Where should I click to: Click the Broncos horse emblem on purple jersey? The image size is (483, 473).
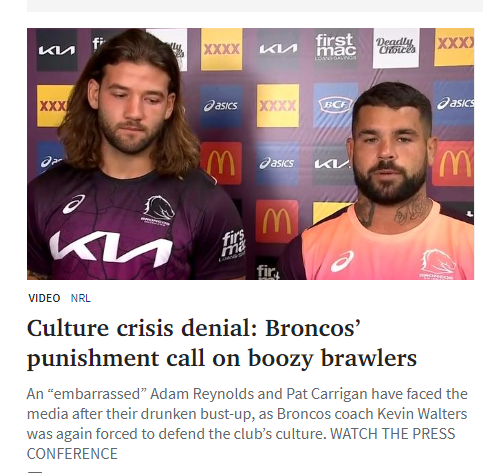click(x=159, y=209)
